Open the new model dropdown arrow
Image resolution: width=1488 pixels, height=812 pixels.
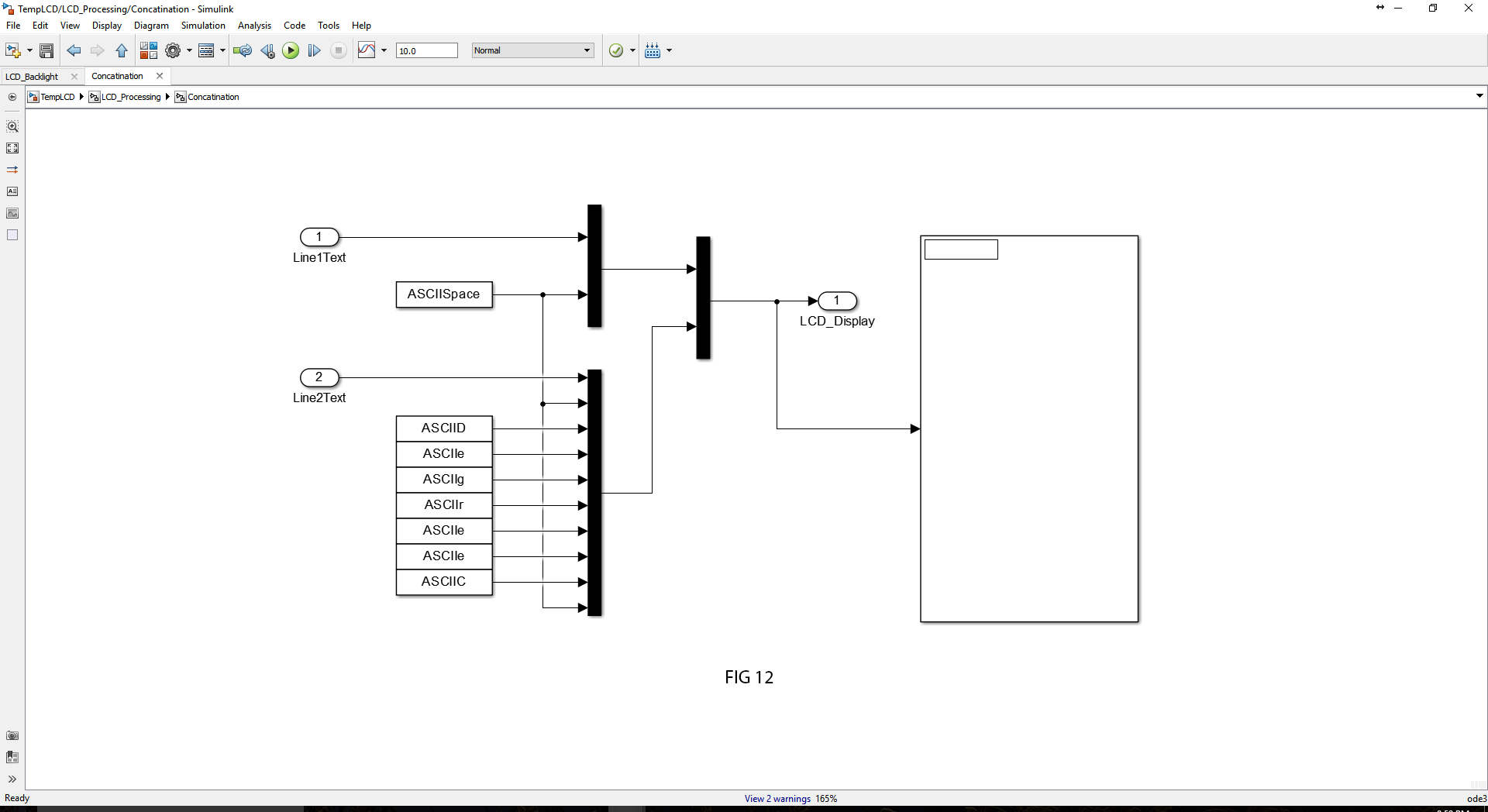pyautogui.click(x=28, y=50)
